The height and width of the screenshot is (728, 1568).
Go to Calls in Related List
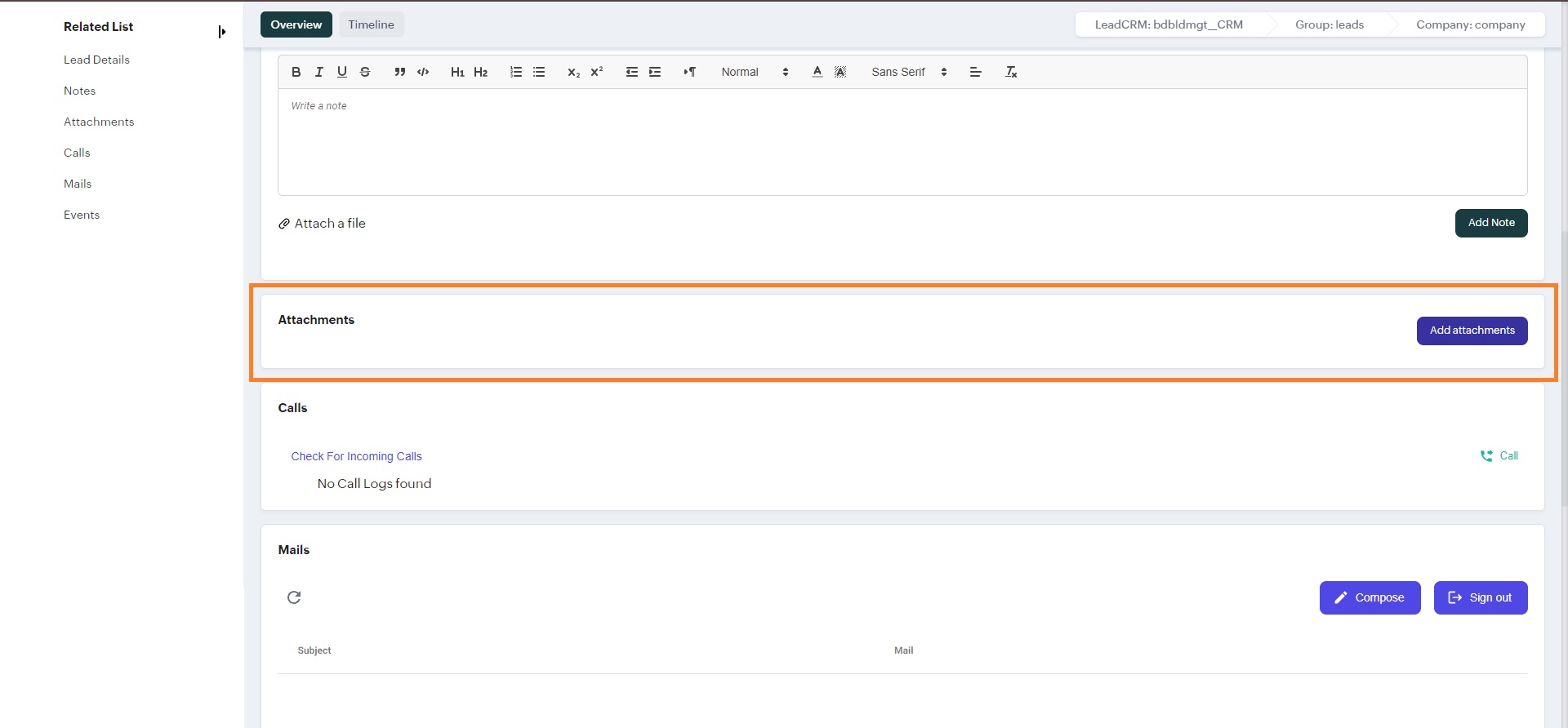[x=77, y=153]
